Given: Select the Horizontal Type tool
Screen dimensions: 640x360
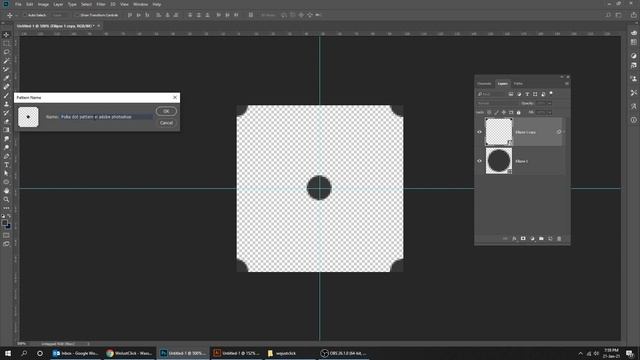Looking at the screenshot, I should [6, 164].
